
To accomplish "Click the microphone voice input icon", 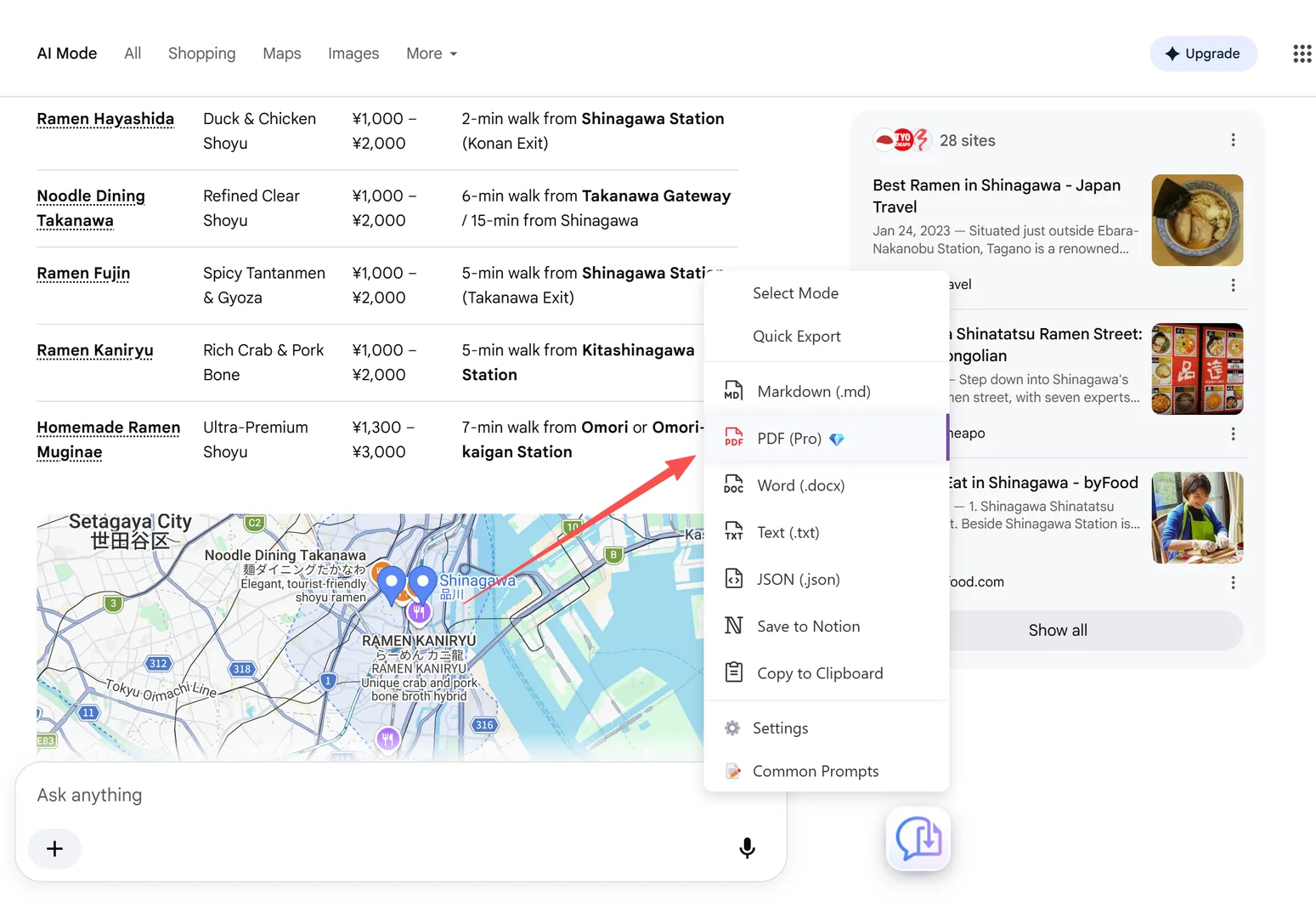I will 747,847.
